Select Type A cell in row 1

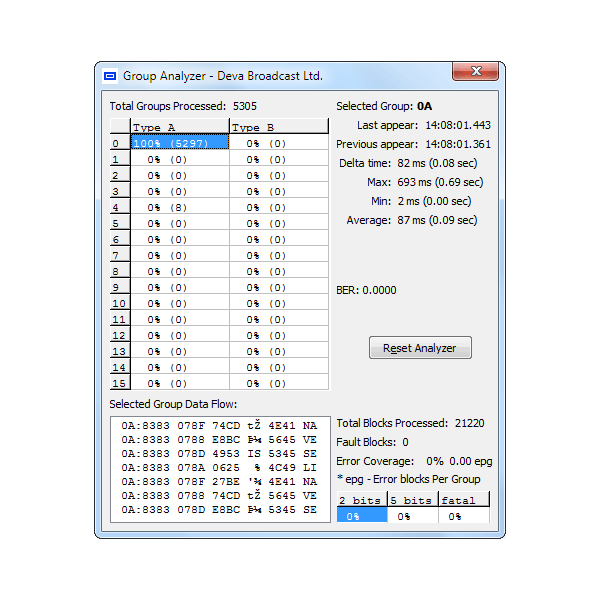180,159
